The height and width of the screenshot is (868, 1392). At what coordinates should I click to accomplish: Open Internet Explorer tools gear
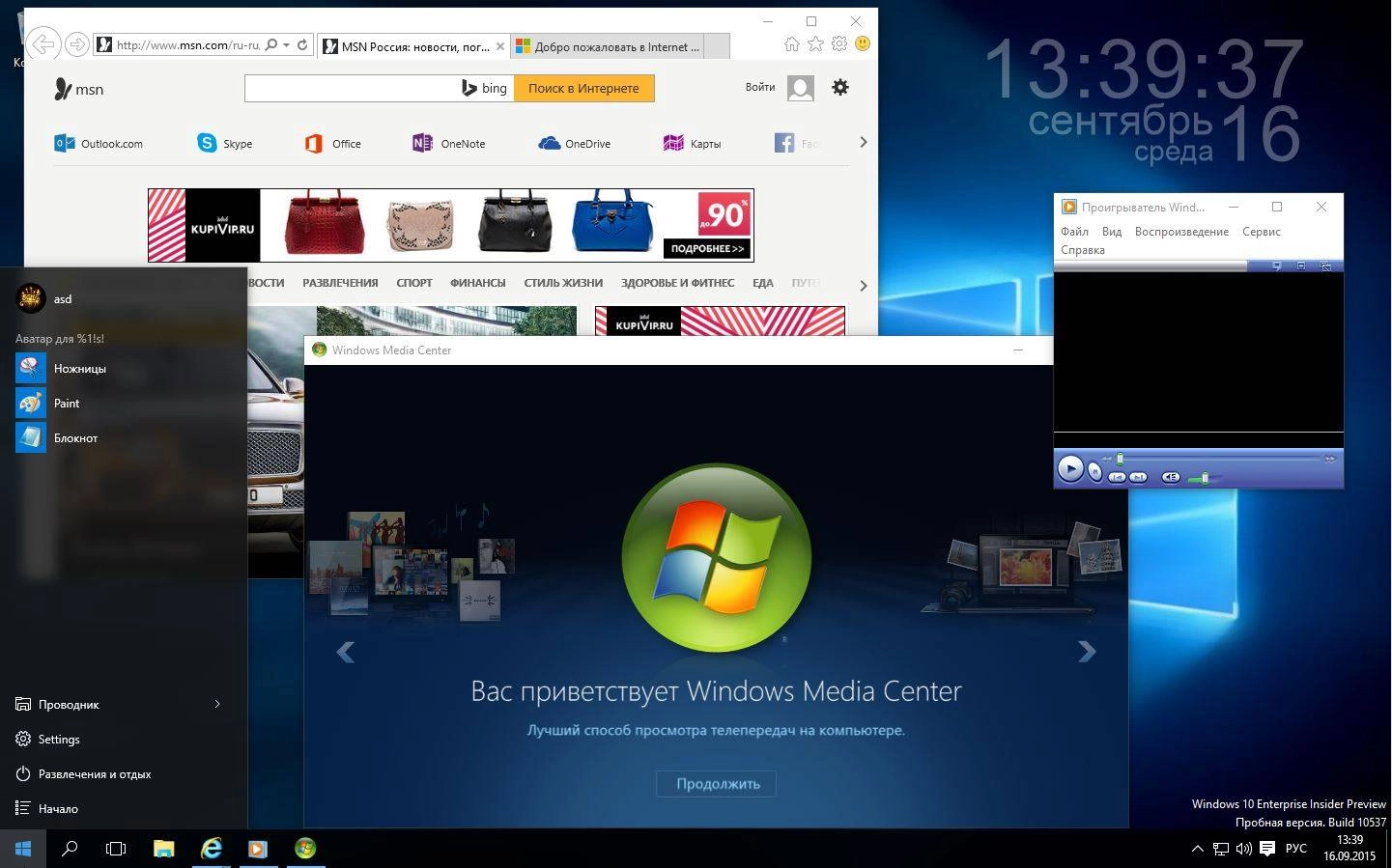point(838,44)
